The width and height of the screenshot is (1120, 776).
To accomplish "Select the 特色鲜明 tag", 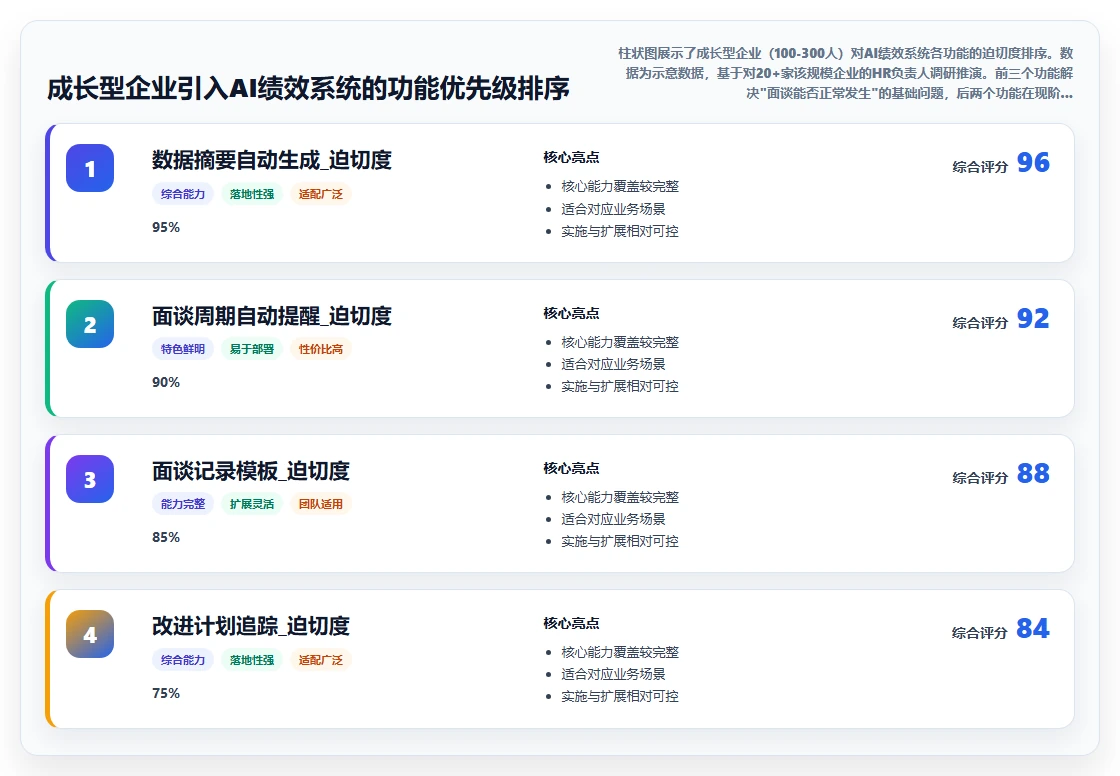I will point(183,349).
